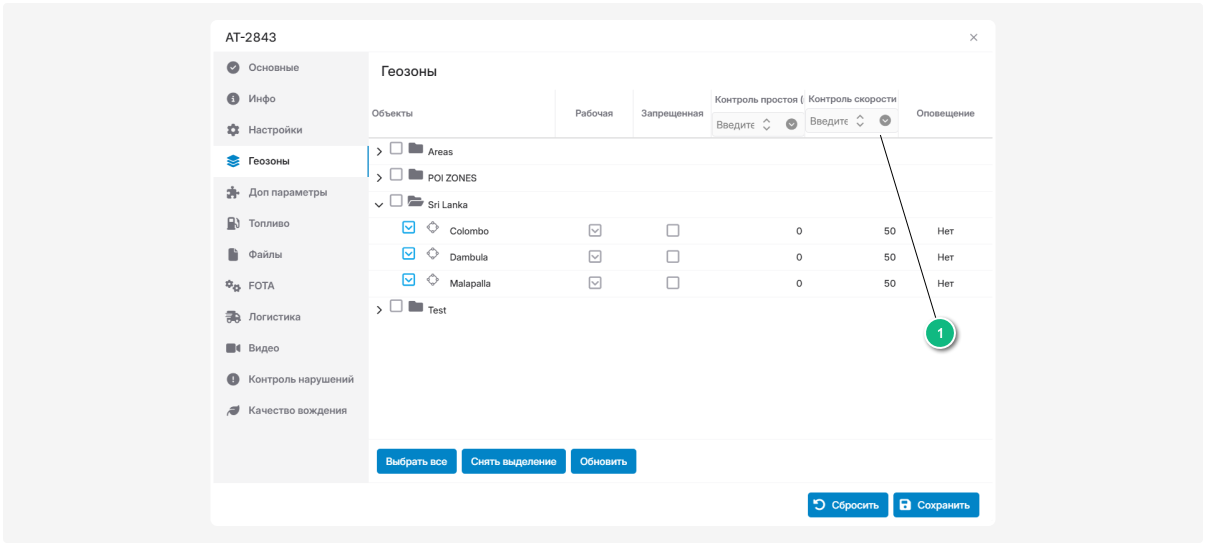
Task: Toggle Рабочая checkbox for Dambula
Action: [x=595, y=257]
